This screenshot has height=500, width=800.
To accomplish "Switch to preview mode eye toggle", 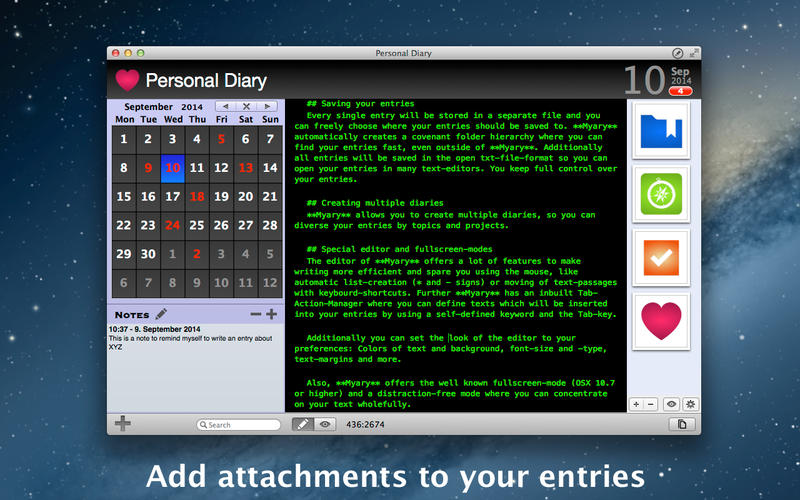I will (x=325, y=424).
